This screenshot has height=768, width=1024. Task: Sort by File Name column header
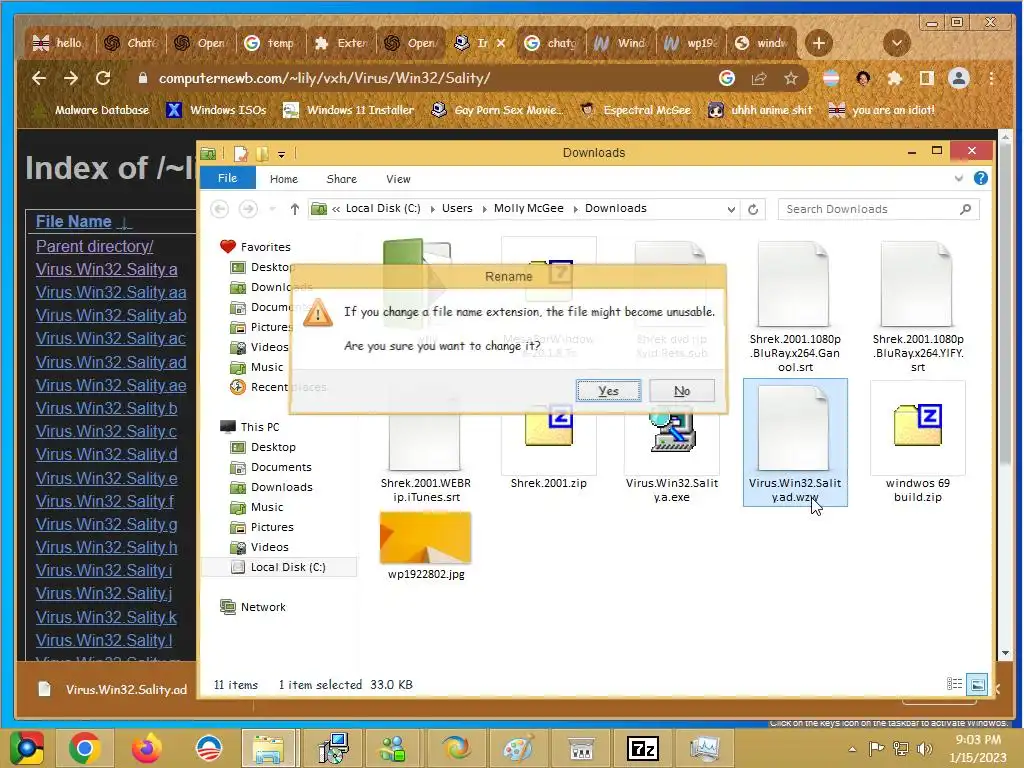tap(73, 221)
